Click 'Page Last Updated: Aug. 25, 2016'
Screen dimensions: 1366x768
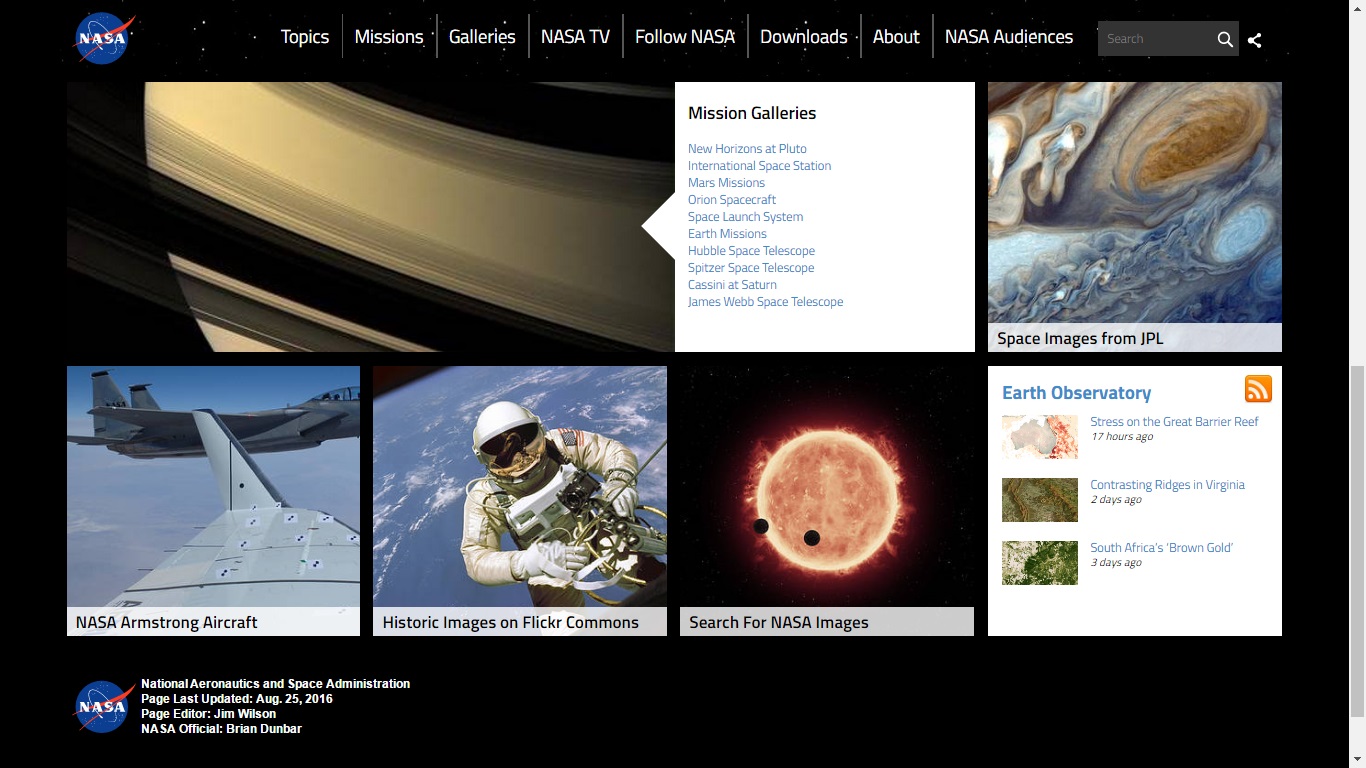[237, 699]
